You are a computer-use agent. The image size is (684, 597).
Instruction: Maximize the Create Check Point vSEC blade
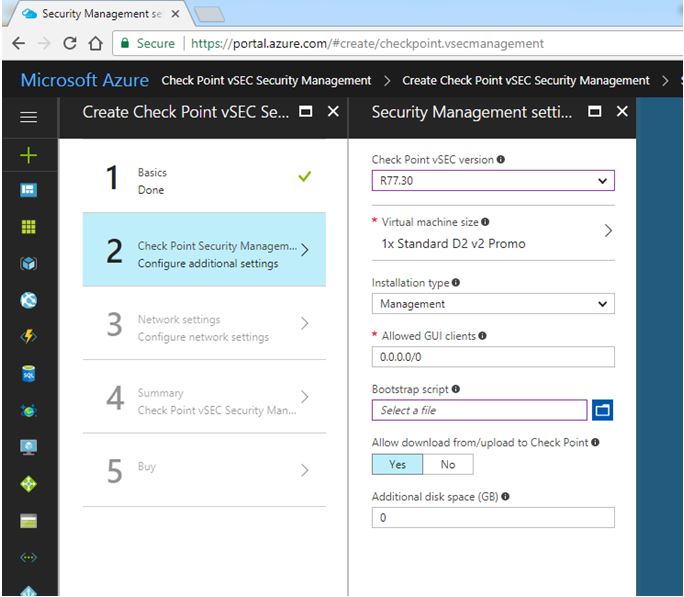[x=305, y=112]
